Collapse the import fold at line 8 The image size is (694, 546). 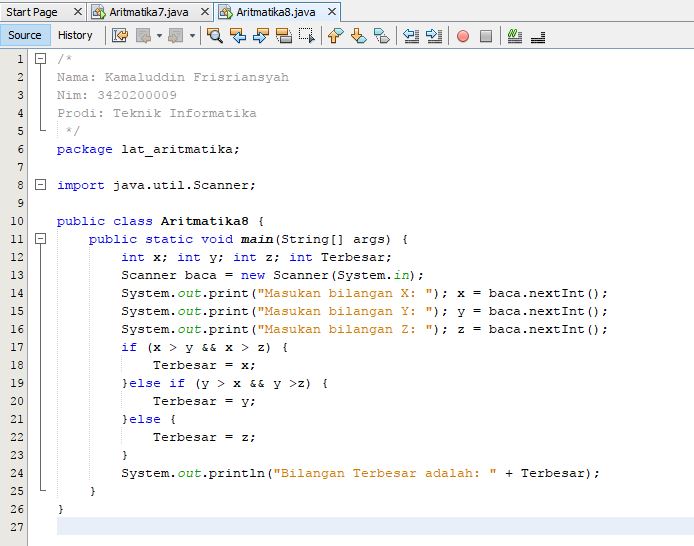click(40, 185)
